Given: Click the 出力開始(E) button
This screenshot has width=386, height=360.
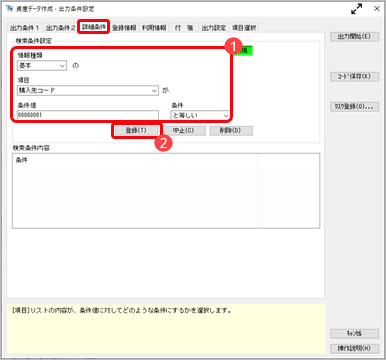Looking at the screenshot, I should 354,37.
